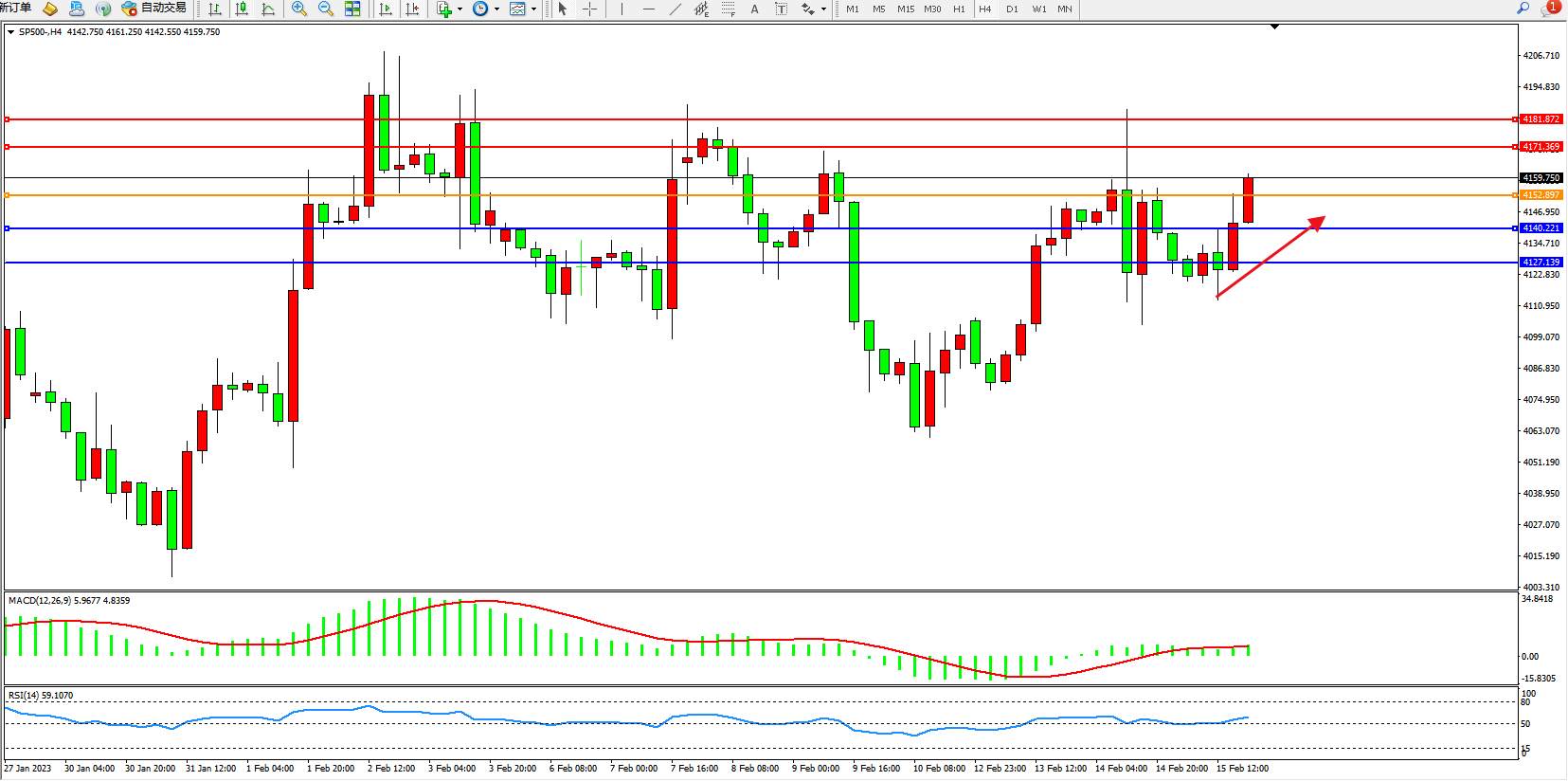Open the indicators list dropdown arrow
The width and height of the screenshot is (1568, 781).
click(x=460, y=9)
